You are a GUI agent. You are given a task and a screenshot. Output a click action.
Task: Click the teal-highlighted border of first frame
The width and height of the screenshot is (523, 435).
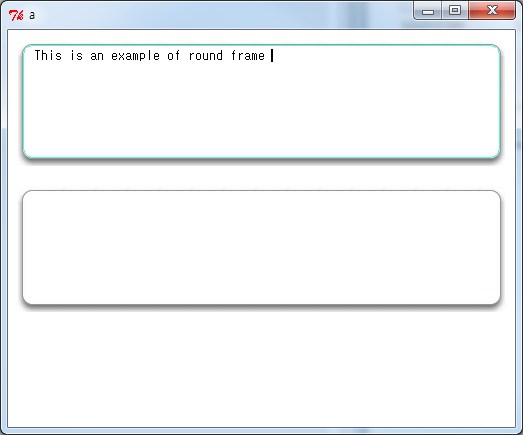pyautogui.click(x=262, y=45)
